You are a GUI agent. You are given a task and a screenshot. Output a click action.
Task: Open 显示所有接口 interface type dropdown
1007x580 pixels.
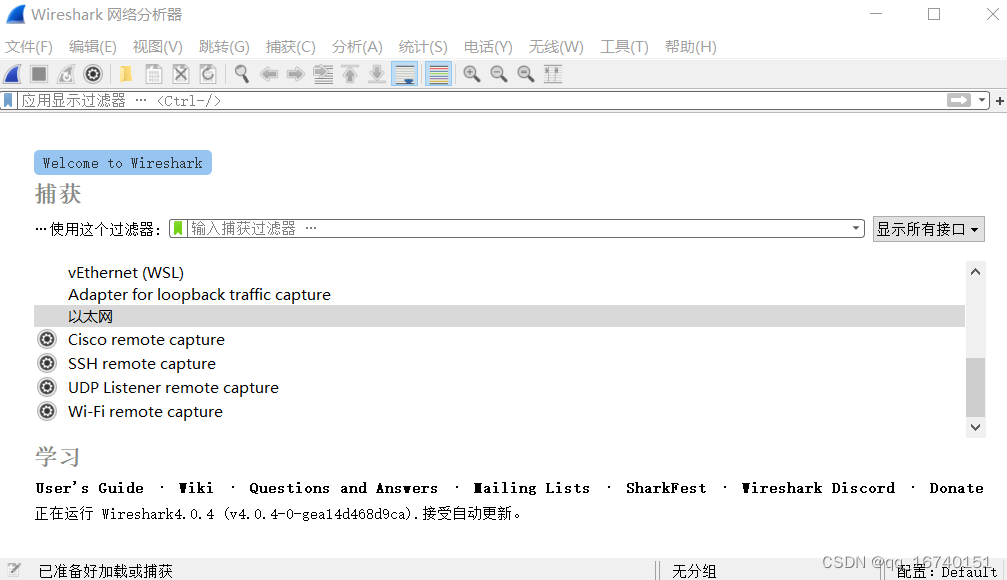click(x=928, y=229)
